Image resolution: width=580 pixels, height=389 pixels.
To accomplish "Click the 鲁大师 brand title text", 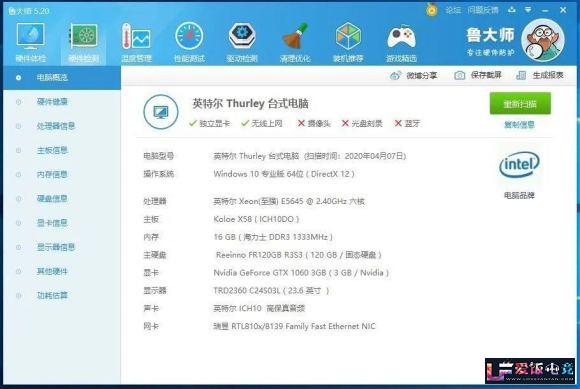I will pos(490,35).
